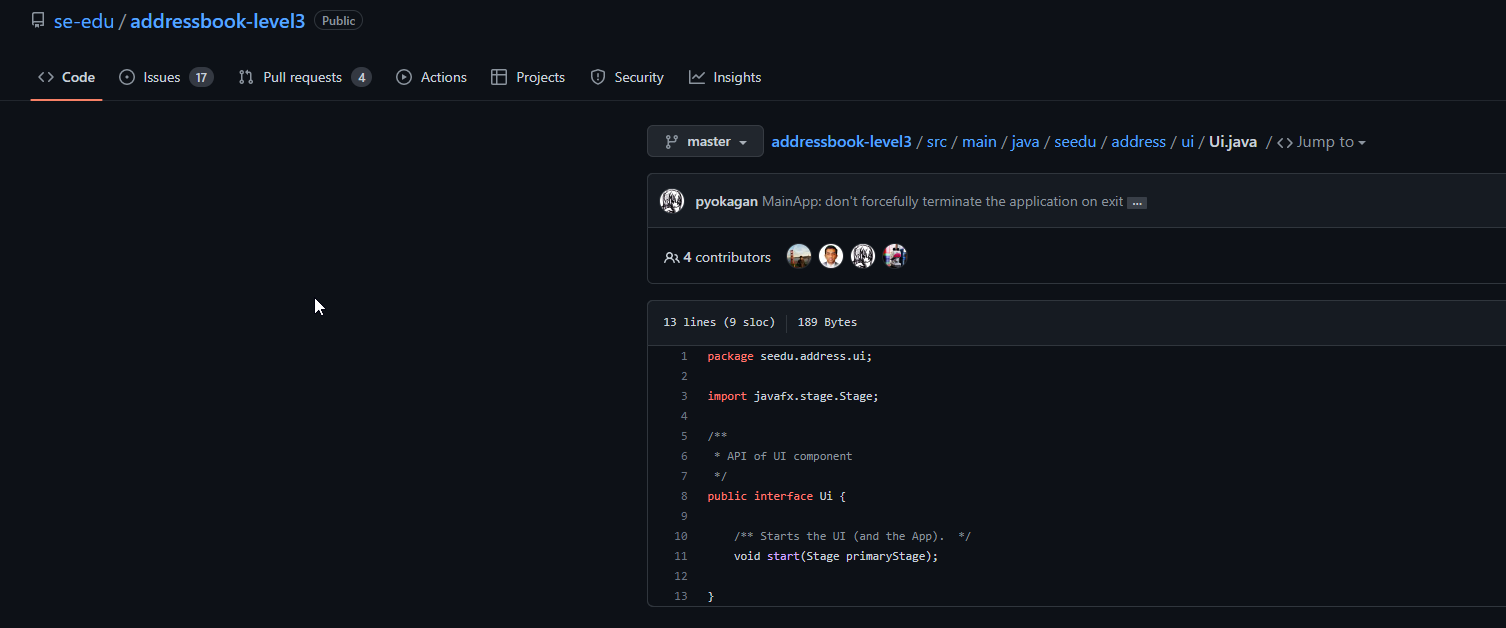Click the contributors people icon

pyautogui.click(x=671, y=257)
